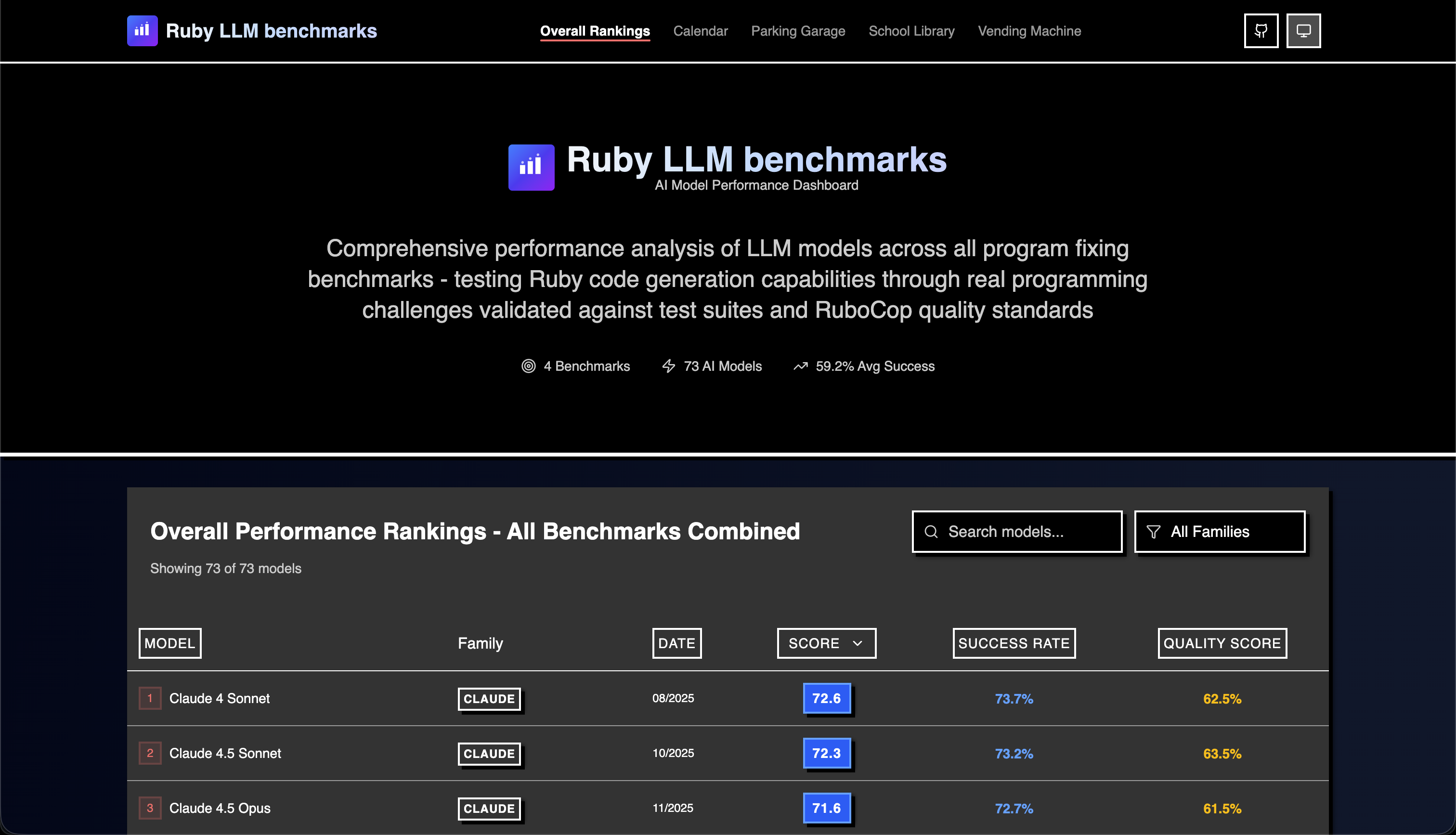Click the trending-up arrow icon beside Avg Success
Viewport: 1456px width, 835px height.
800,366
